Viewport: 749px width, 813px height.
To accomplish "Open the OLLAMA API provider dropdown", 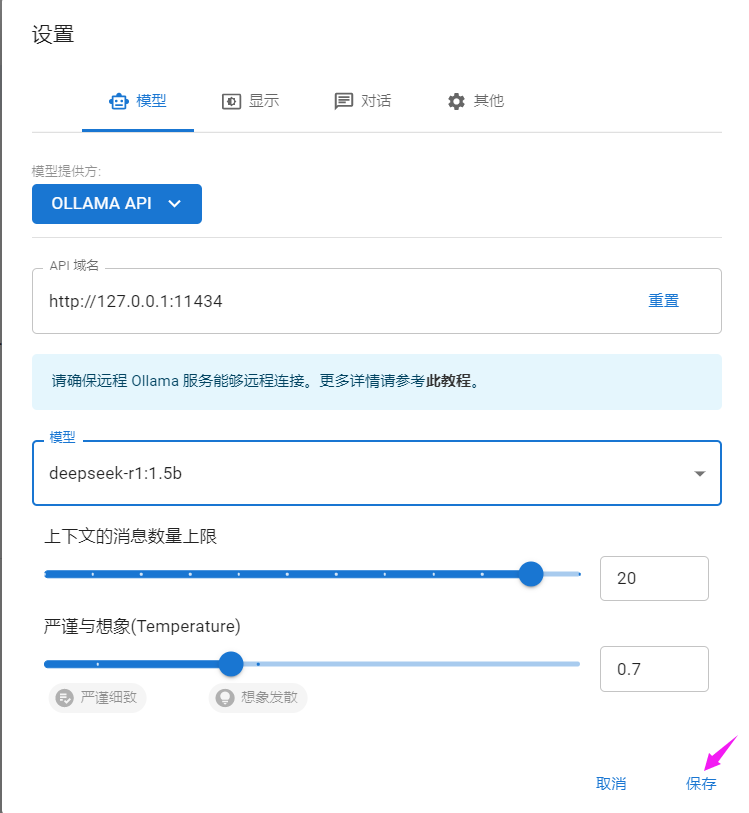I will [117, 204].
